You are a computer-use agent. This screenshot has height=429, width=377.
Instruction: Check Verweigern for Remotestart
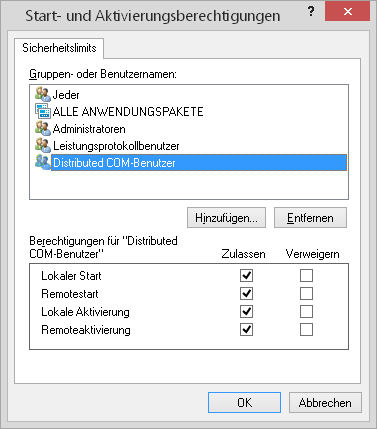[x=306, y=294]
